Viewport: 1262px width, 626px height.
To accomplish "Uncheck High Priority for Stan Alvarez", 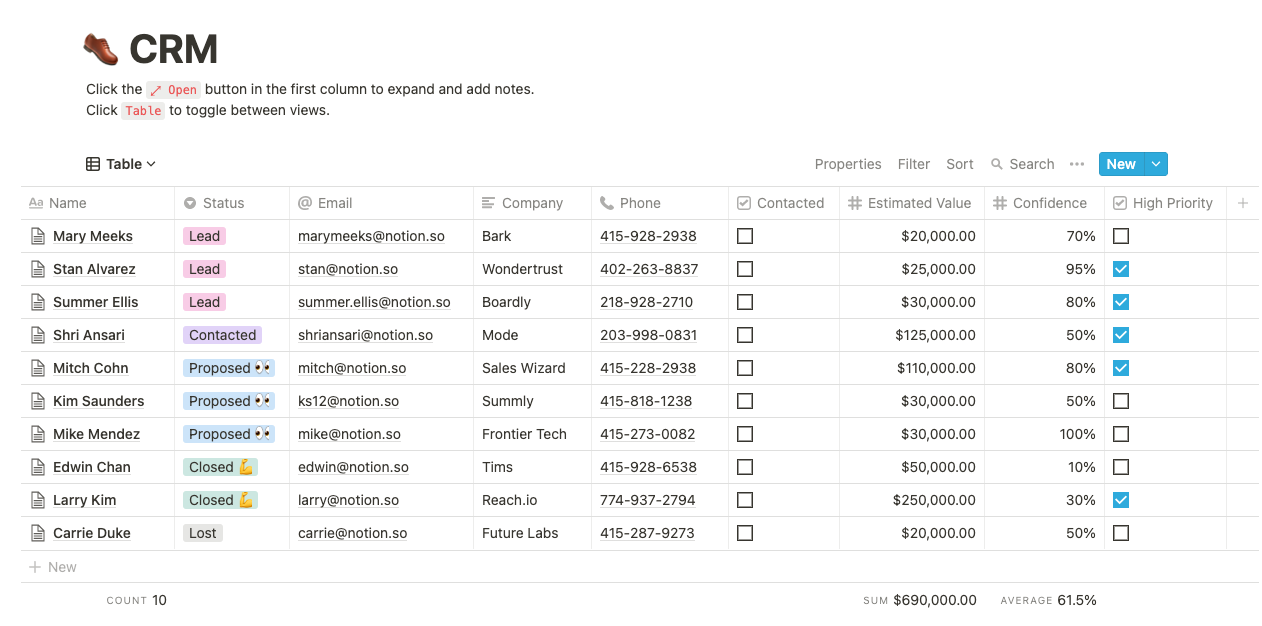I will click(1121, 269).
